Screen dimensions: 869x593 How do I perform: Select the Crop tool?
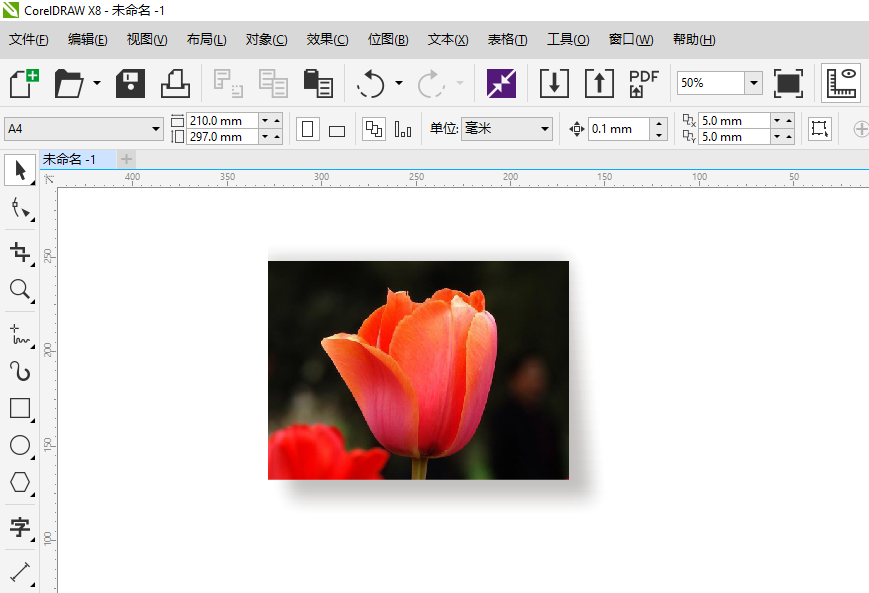(19, 251)
